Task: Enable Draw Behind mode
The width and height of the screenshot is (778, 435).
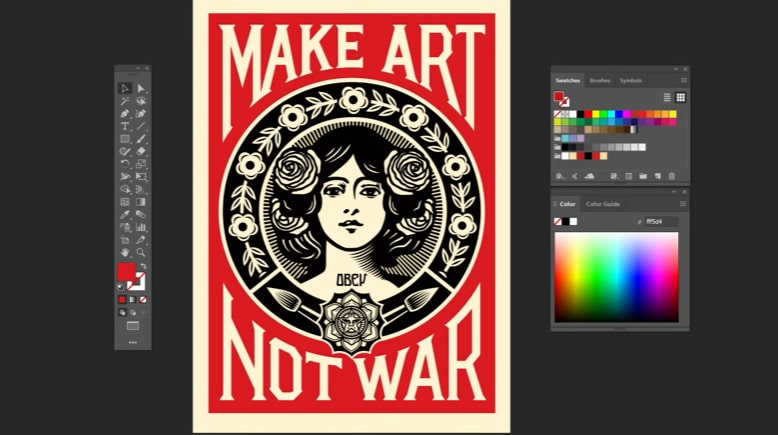Action: click(x=132, y=312)
